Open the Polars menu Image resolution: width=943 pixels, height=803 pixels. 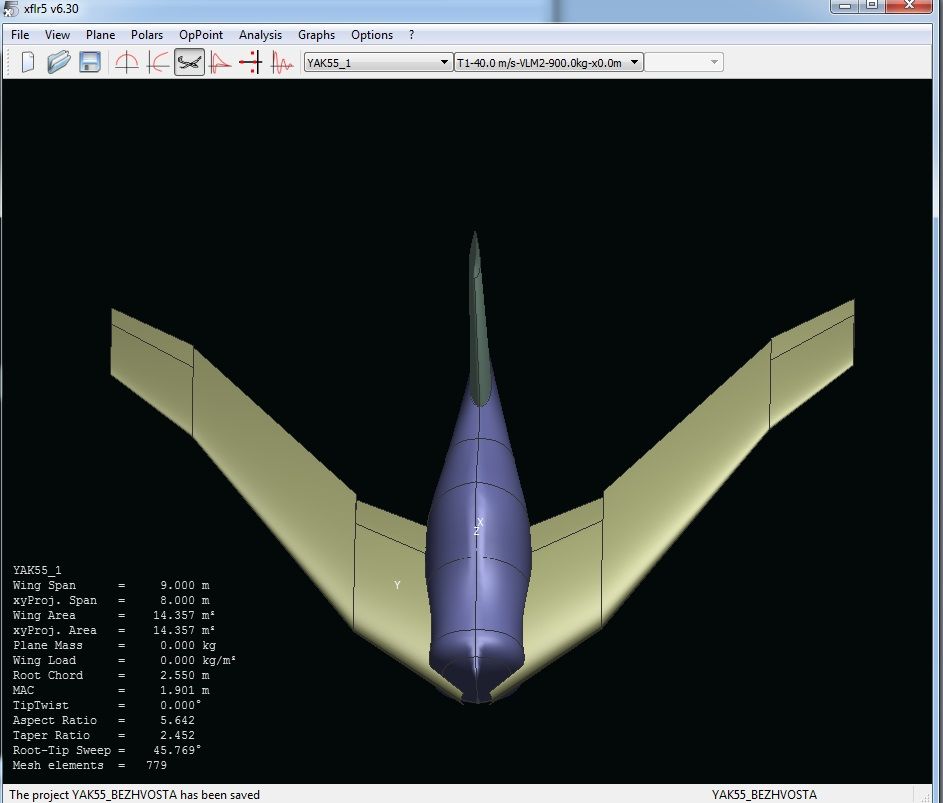147,35
